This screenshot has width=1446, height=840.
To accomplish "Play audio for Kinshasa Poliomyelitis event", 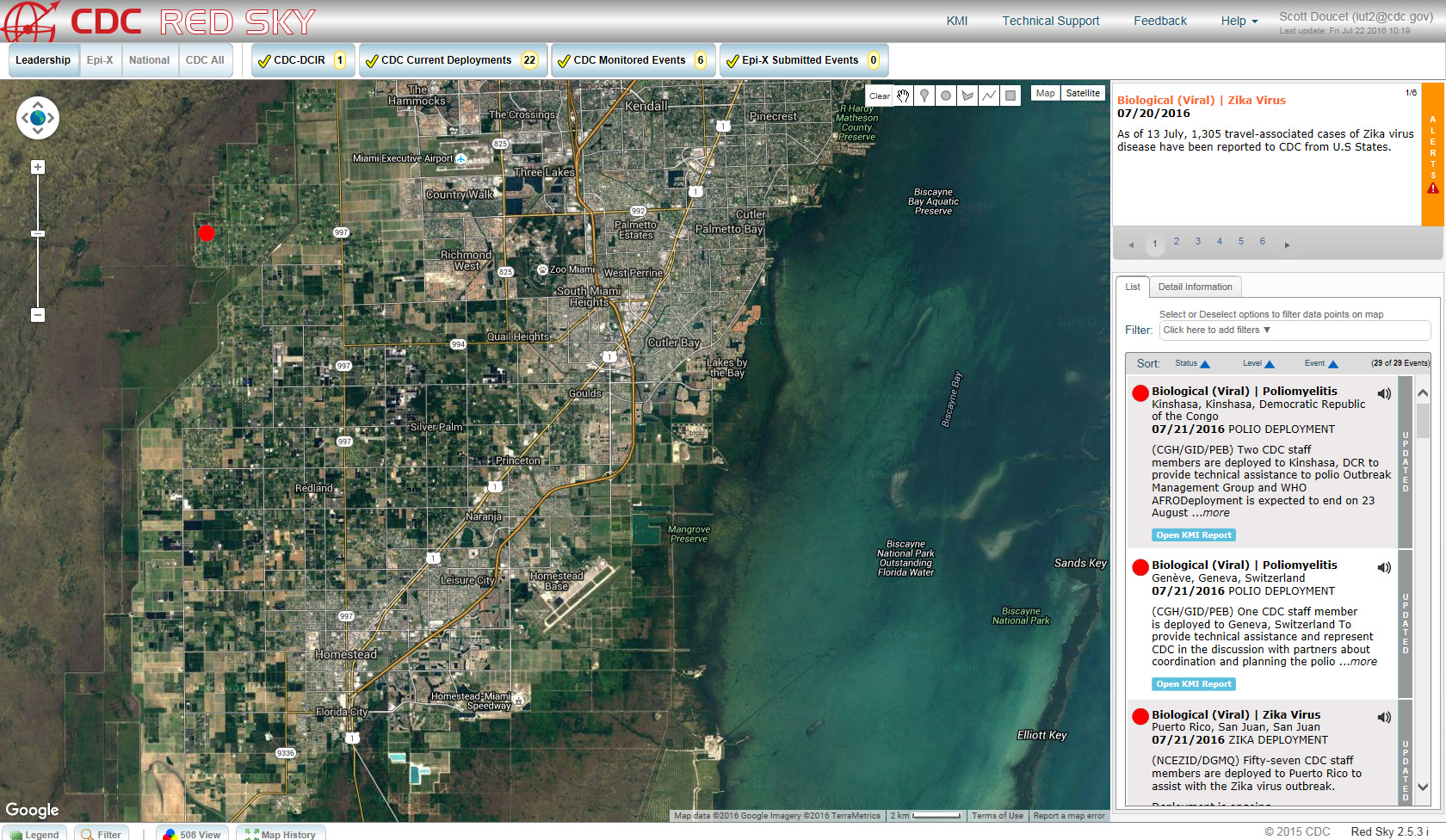I will 1384,394.
